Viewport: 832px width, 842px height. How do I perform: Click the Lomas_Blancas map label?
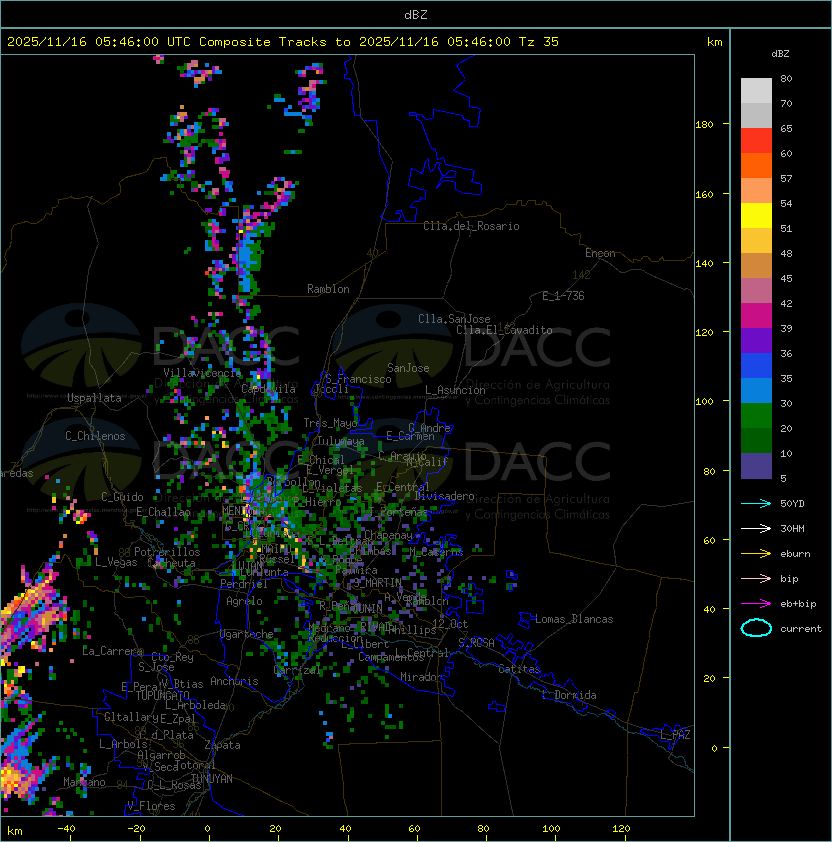[574, 619]
